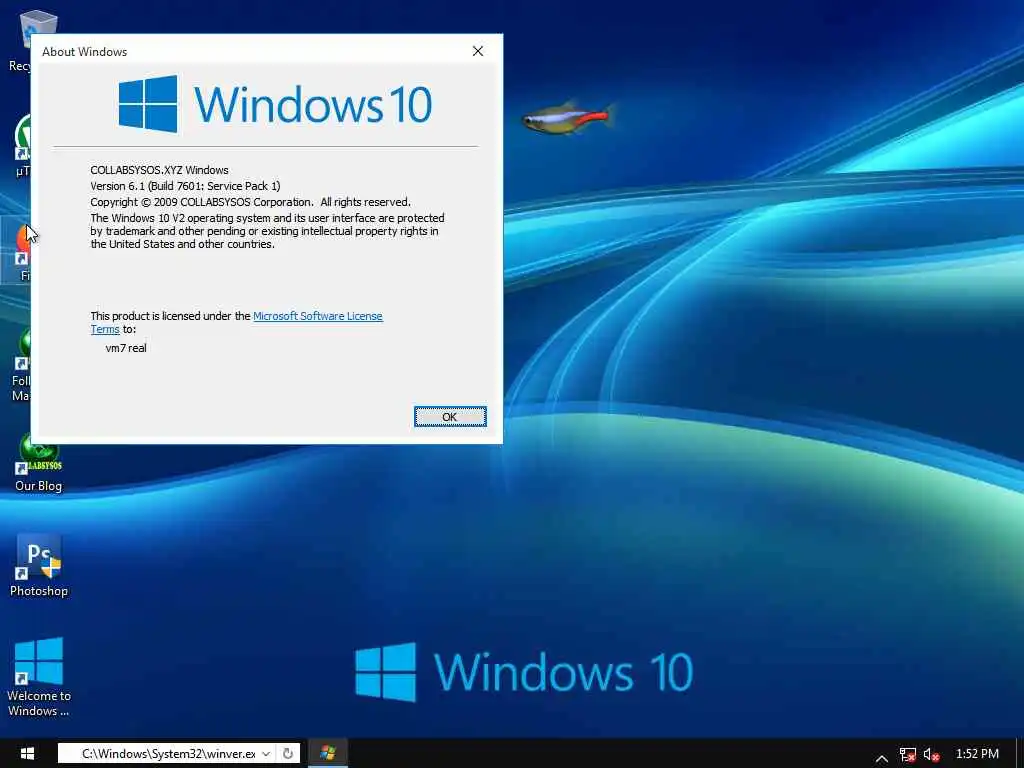Screen dimensions: 1024x768
Task: Click the Show desktop strip
Action: tap(1019, 754)
